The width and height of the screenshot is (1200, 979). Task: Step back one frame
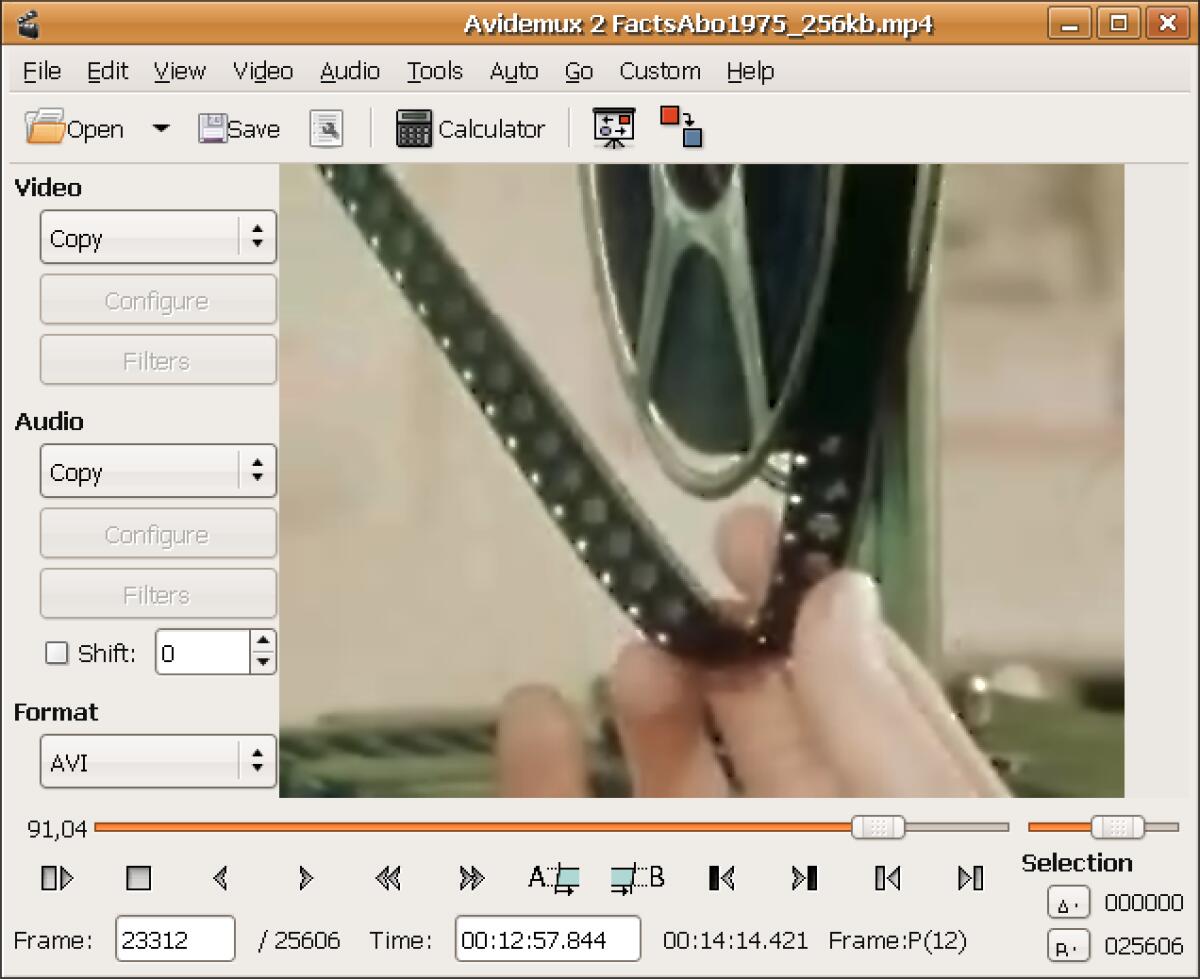pyautogui.click(x=221, y=878)
